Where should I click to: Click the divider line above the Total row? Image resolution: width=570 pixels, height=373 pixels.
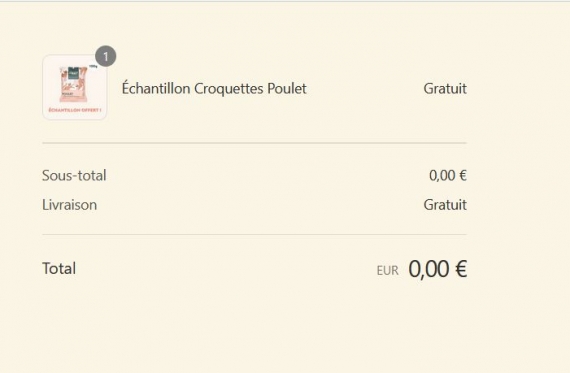(x=254, y=234)
